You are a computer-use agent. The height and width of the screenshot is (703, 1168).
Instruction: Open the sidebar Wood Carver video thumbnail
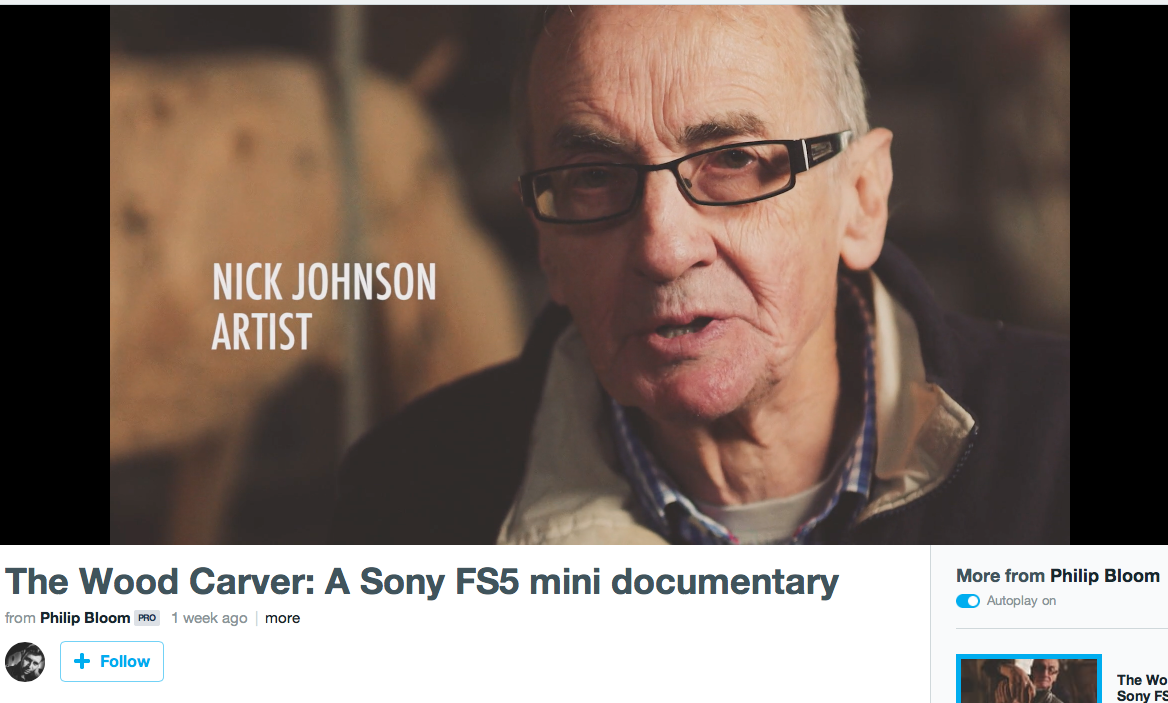click(x=1029, y=678)
